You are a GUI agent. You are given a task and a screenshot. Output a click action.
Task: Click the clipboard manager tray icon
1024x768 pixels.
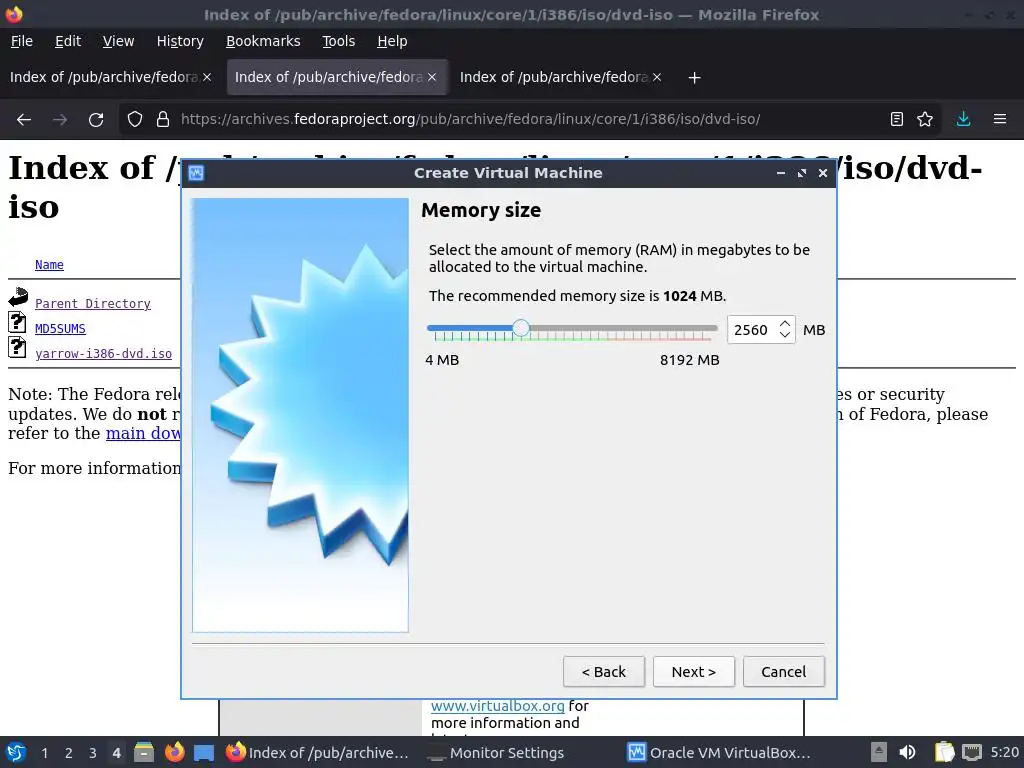click(x=944, y=752)
